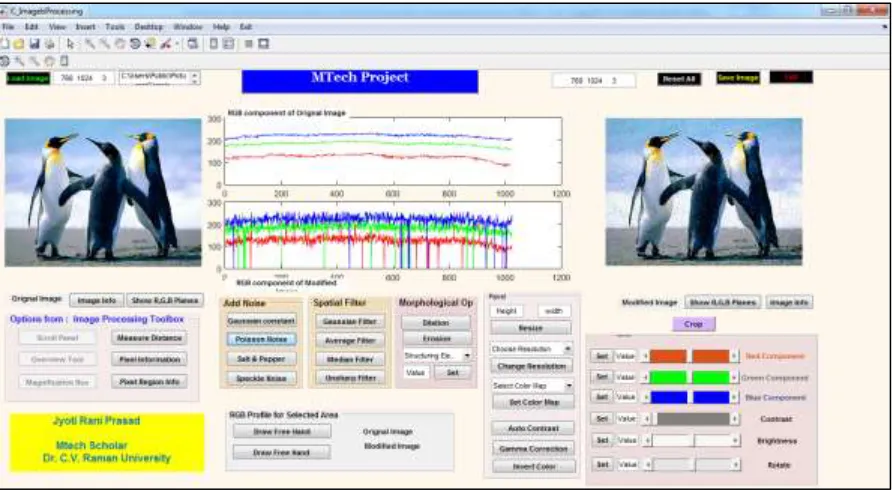Click the New Figure toolbar icon
Screen dimensions: 892x490
[5, 44]
